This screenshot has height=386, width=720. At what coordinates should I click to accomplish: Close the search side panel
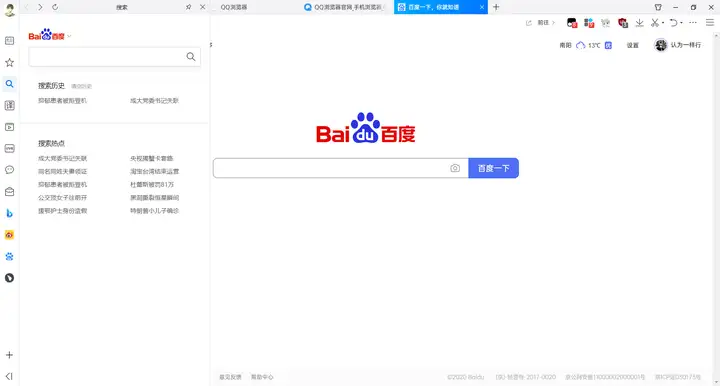[x=202, y=7]
